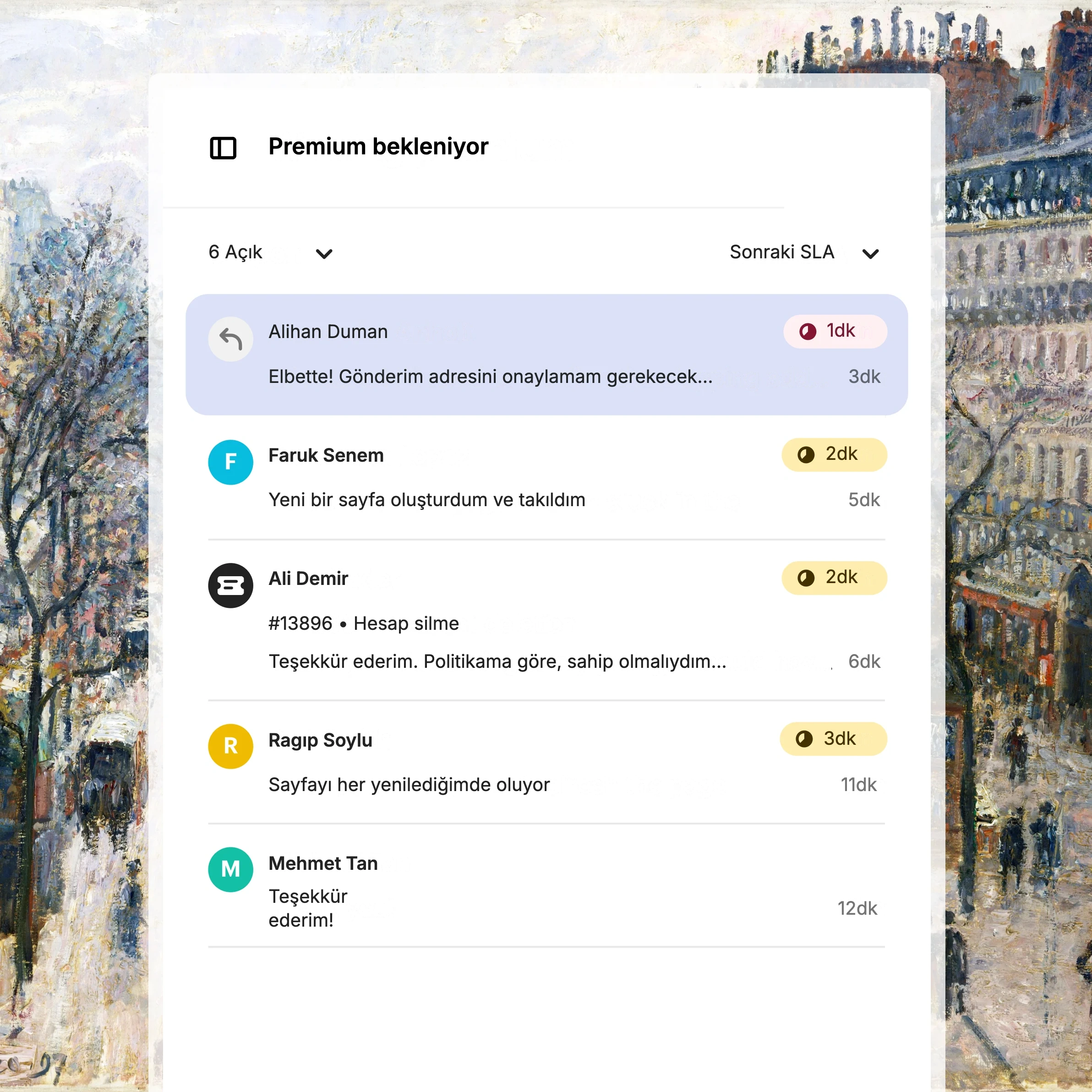Open Faruk Senem's conversation
Viewport: 1092px width, 1092px height.
point(546,478)
